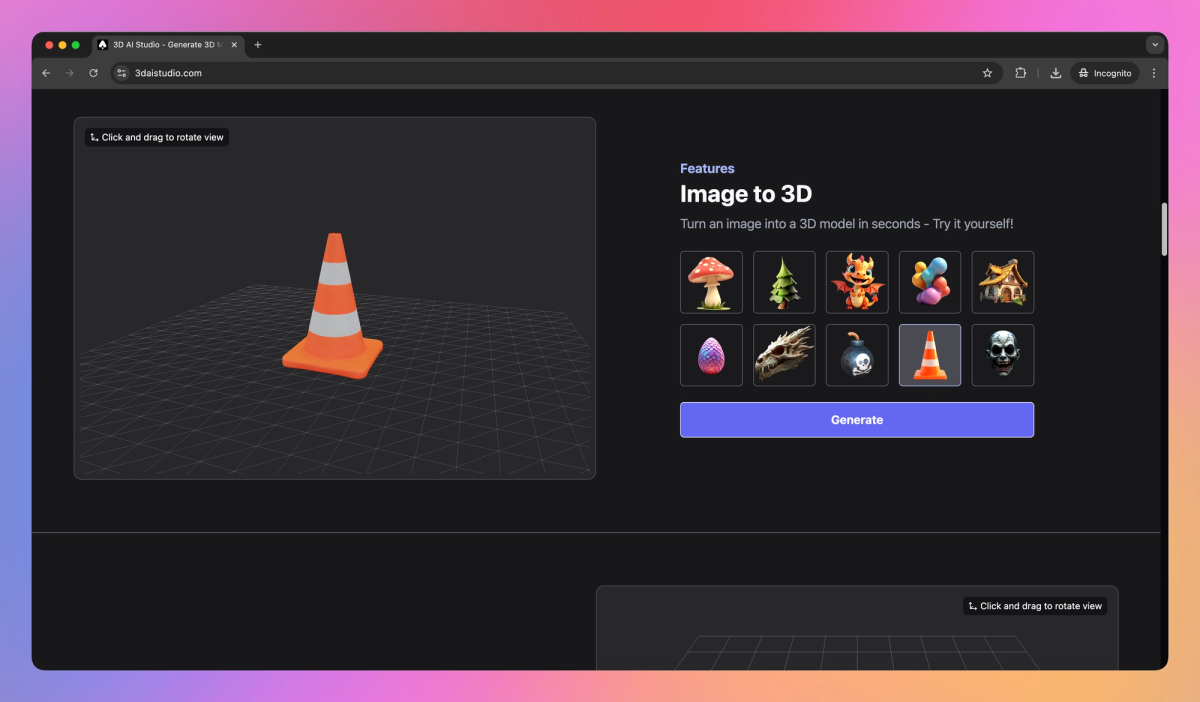Click the Generate button

coord(857,419)
